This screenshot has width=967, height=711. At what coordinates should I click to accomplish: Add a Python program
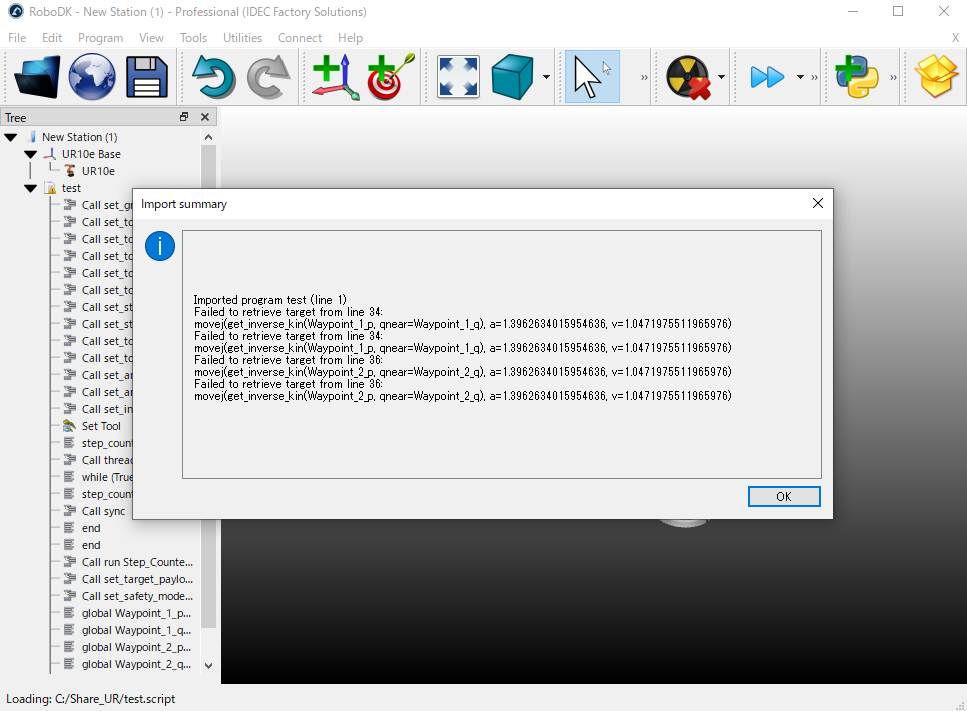(x=857, y=77)
